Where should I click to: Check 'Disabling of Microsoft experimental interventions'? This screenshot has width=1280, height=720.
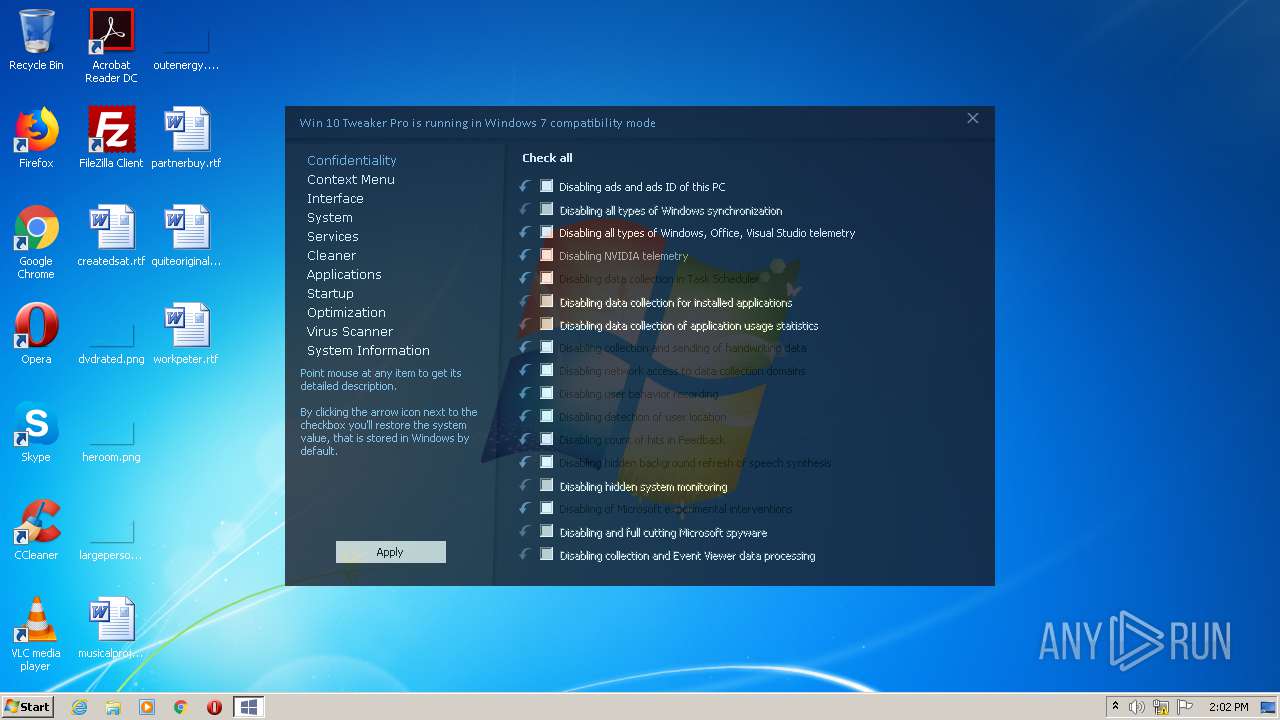point(547,508)
